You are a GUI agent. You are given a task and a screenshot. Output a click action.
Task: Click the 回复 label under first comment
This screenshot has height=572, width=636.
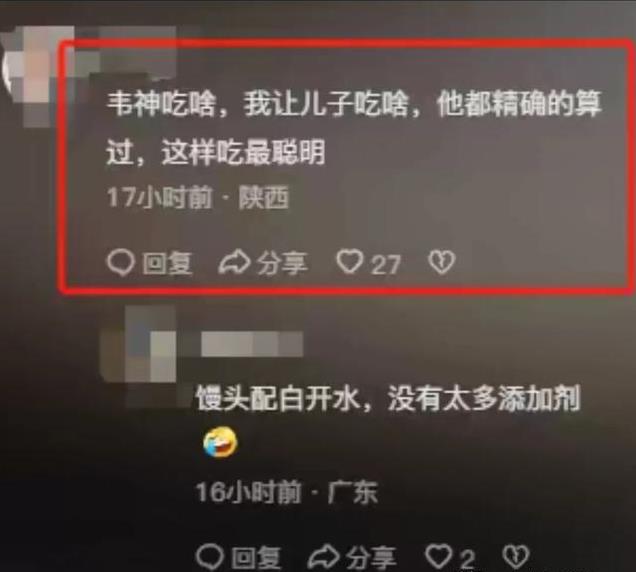pos(167,263)
